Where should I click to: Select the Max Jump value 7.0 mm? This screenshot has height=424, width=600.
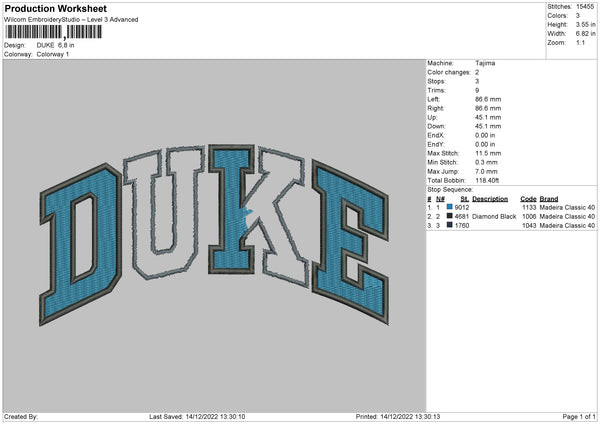pyautogui.click(x=486, y=171)
